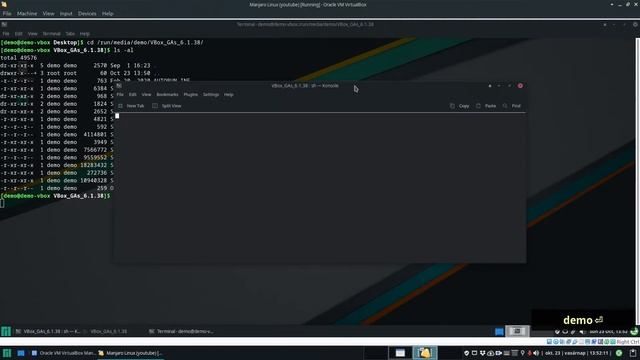Click file size 18283432 in terminal listing
The image size is (640, 360).
point(93,165)
